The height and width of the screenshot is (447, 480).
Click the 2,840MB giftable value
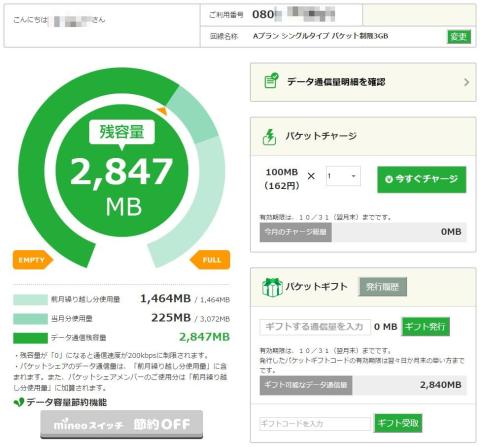(x=441, y=385)
